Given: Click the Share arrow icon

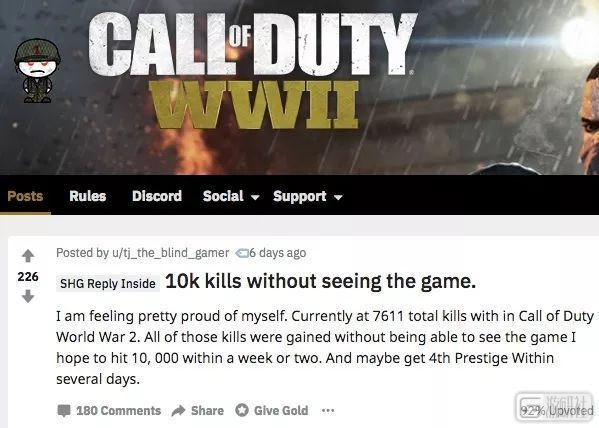Looking at the screenshot, I should [x=178, y=411].
